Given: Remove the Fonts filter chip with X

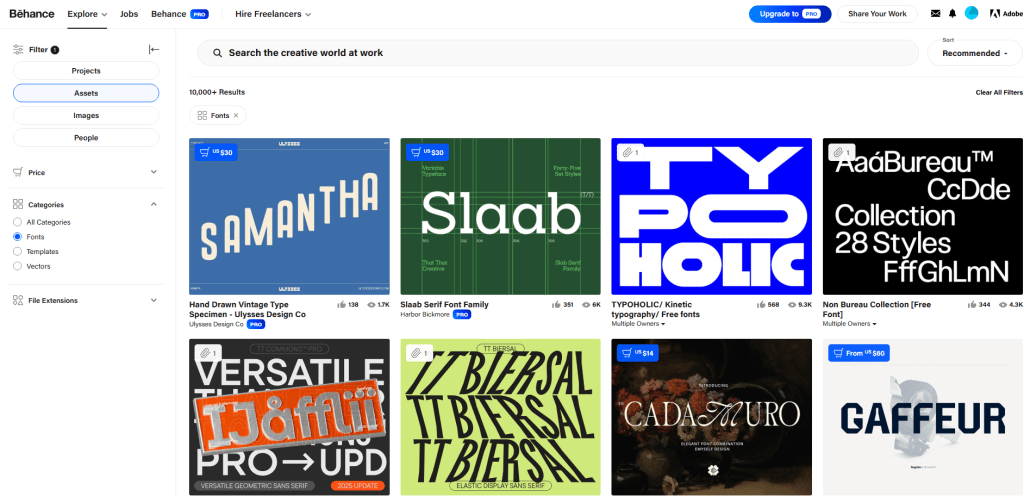Looking at the screenshot, I should 236,116.
